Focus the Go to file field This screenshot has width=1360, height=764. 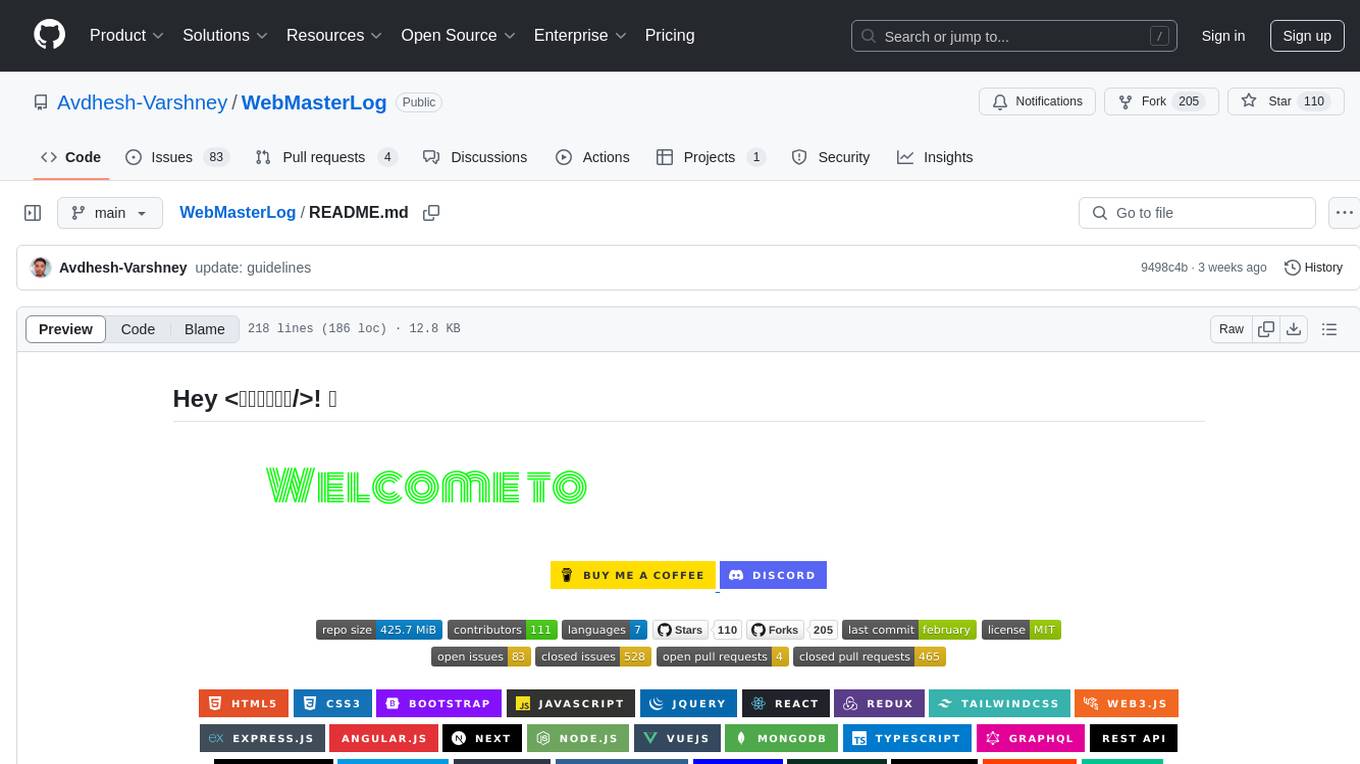pos(1197,213)
